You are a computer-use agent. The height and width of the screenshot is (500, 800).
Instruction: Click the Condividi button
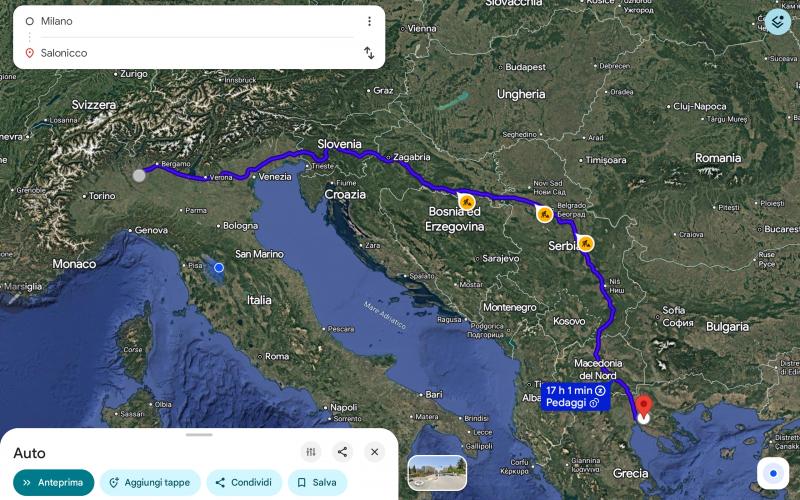(244, 483)
